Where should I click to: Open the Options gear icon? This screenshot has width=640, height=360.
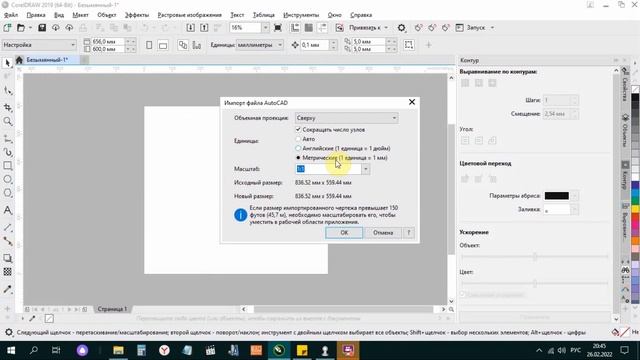[x=402, y=28]
